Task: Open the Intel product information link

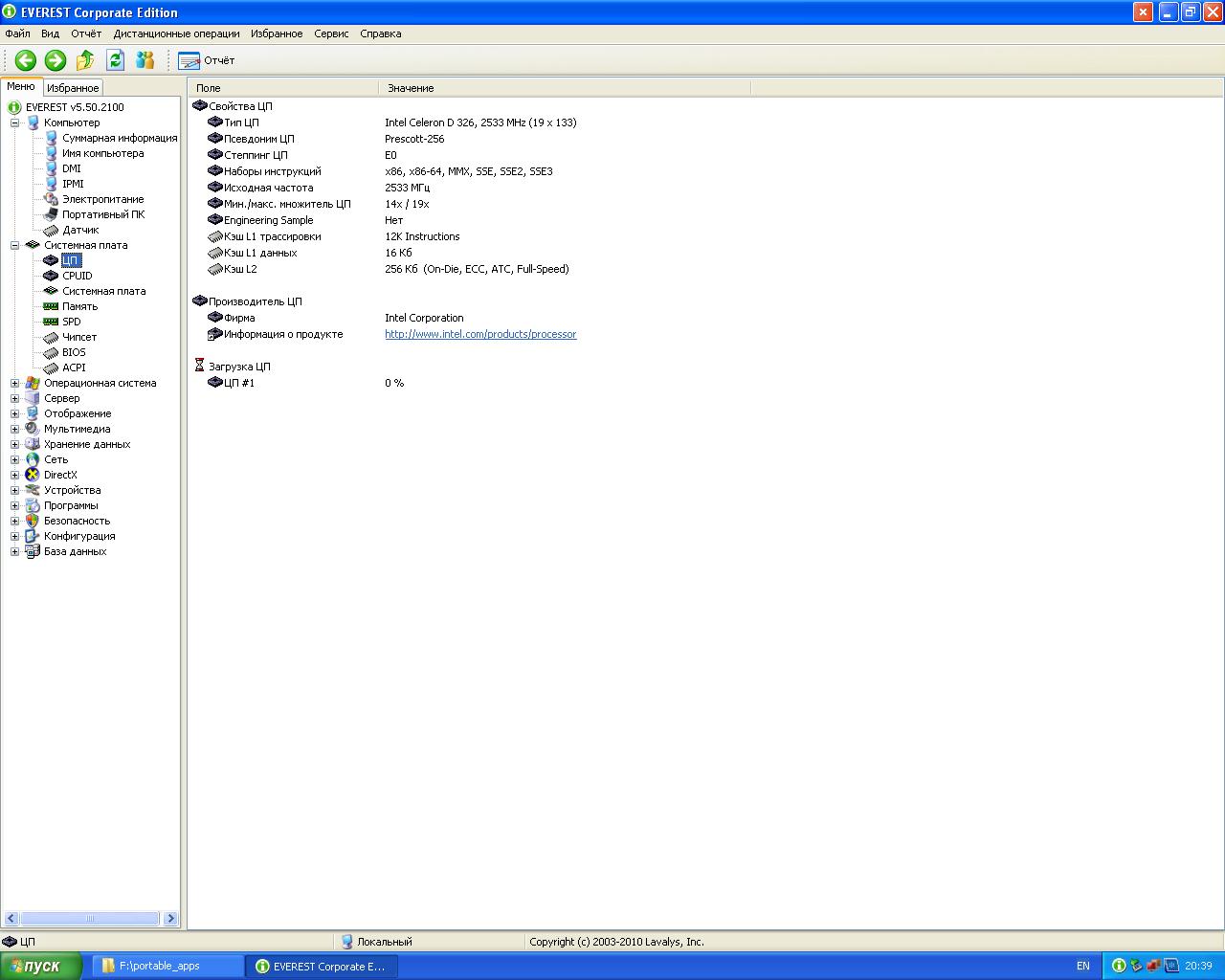Action: (x=480, y=334)
